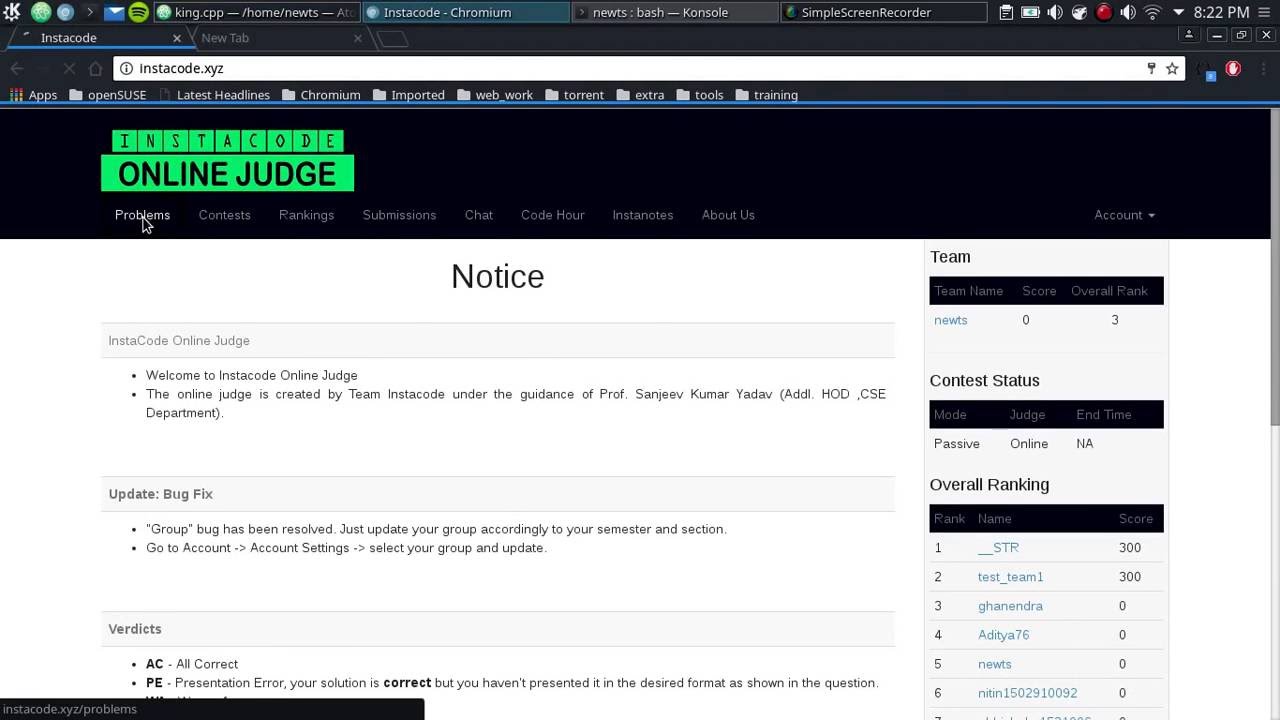Open the Code Hour nav item
1280x720 pixels.
click(x=552, y=215)
